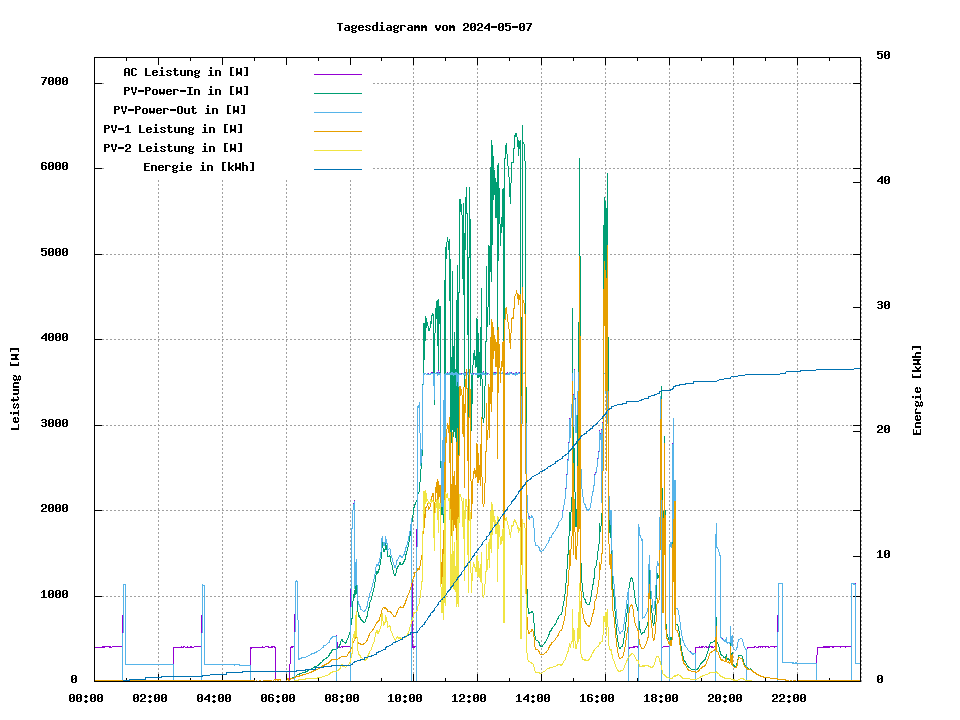The height and width of the screenshot is (720, 960).
Task: Click the chart title "Tagesdiagramm vom 2024-05-07"
Action: 434,27
